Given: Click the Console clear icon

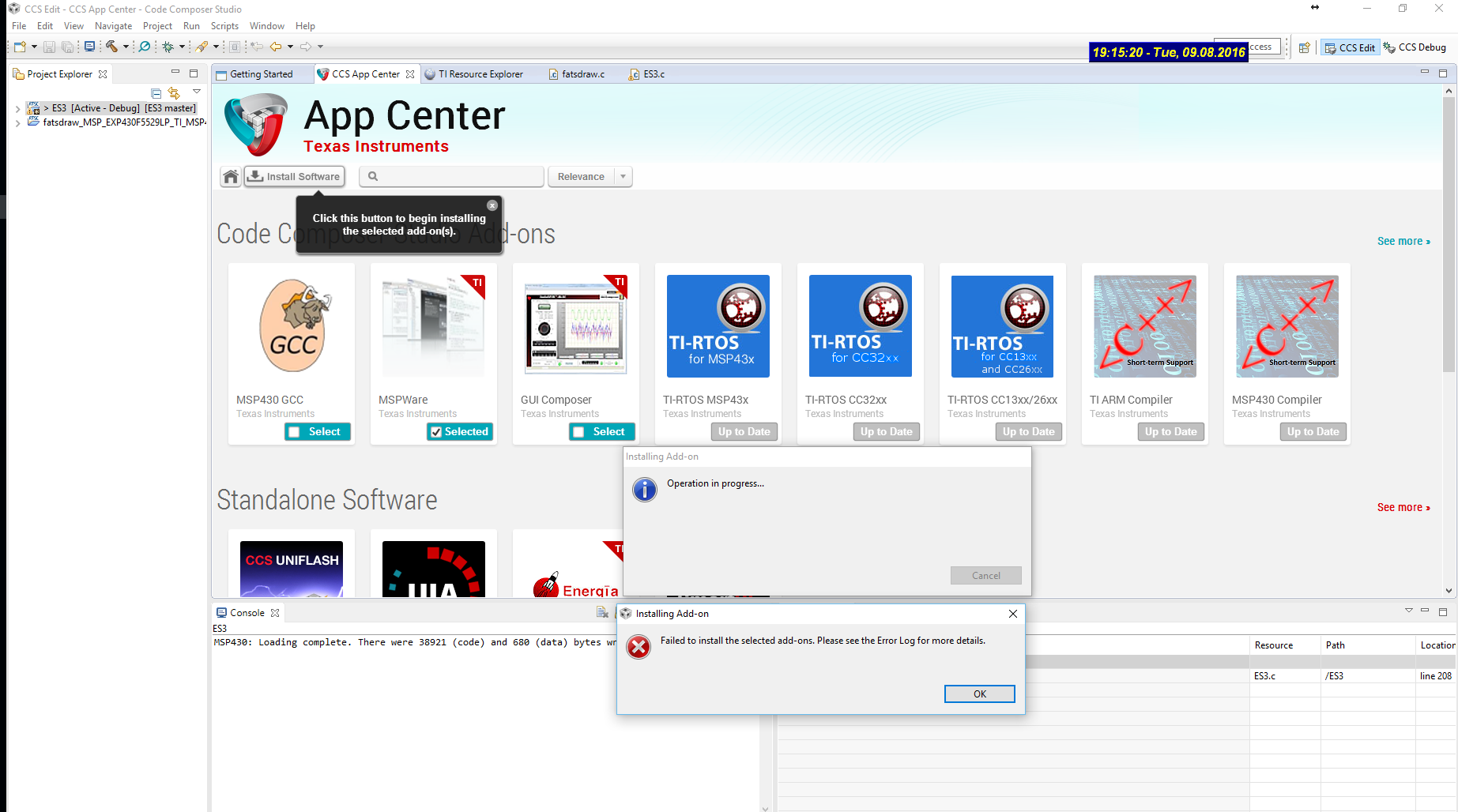Looking at the screenshot, I should pos(603,613).
